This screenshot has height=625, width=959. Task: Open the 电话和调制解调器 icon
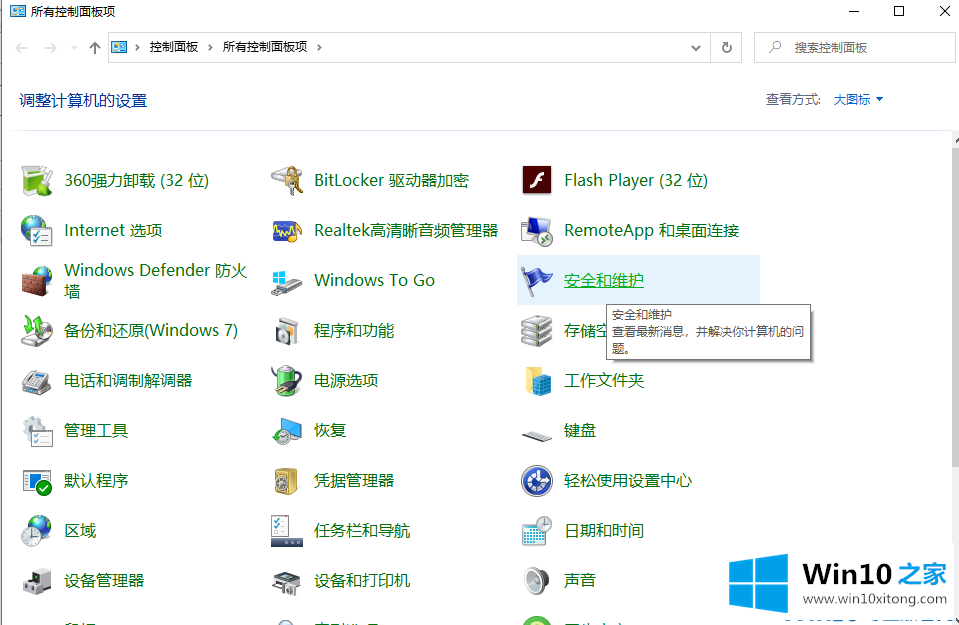tap(37, 381)
